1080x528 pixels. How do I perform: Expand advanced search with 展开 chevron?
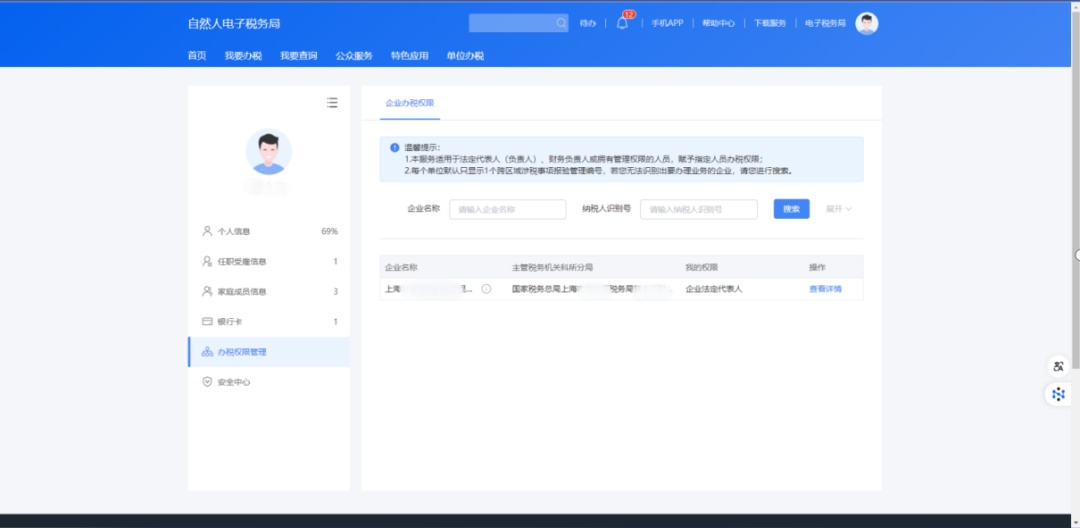click(x=838, y=209)
